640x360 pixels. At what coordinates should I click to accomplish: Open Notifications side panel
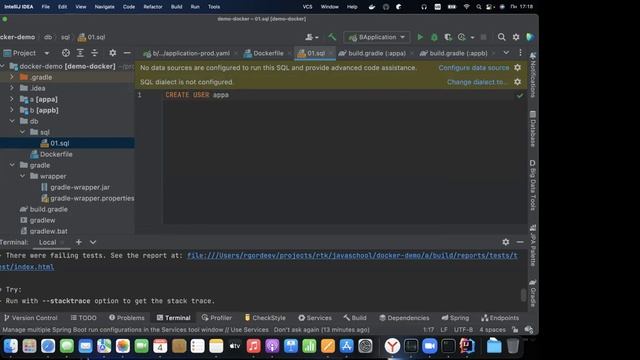533,75
